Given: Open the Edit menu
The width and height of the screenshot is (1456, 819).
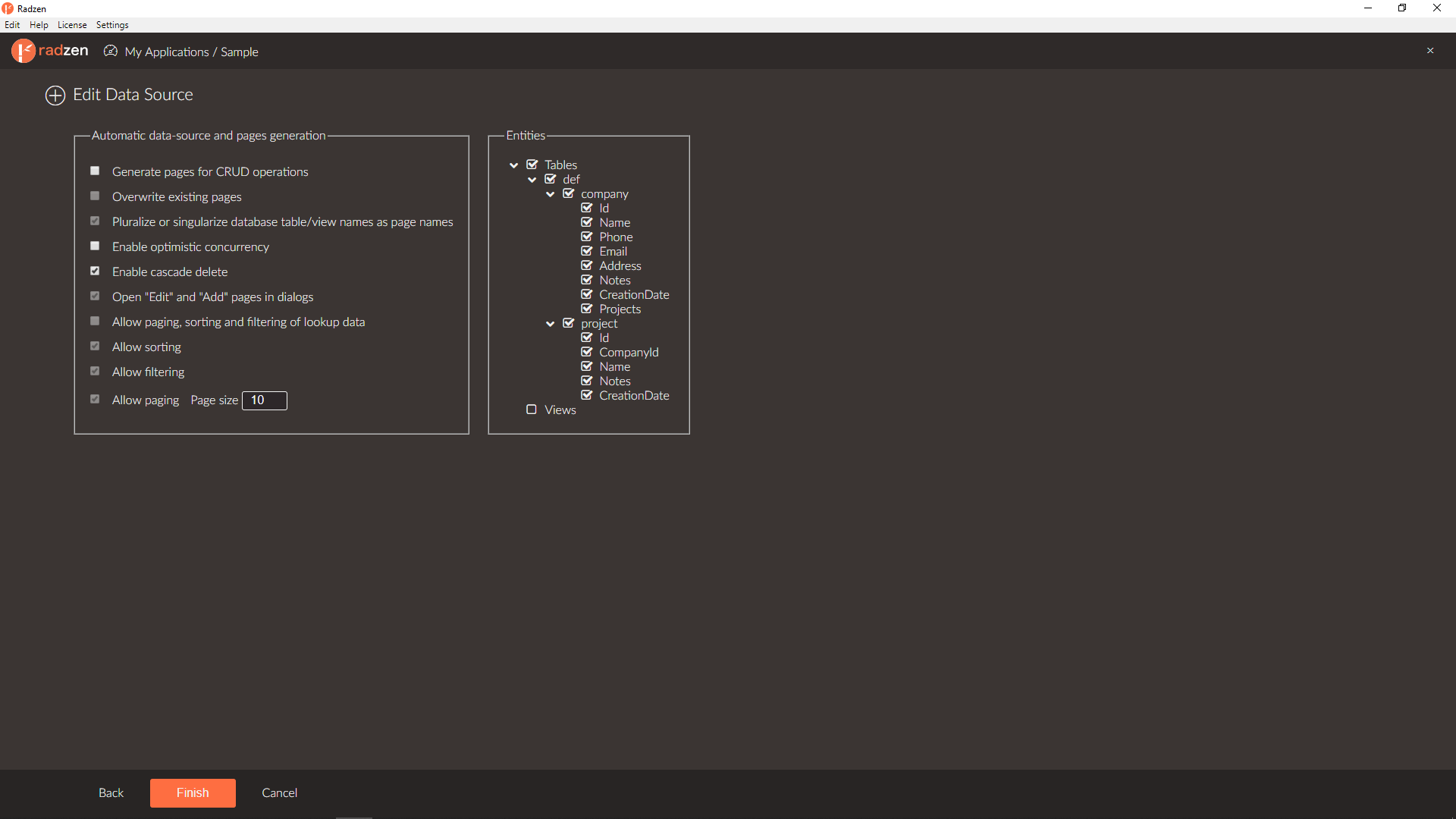Looking at the screenshot, I should [x=12, y=25].
